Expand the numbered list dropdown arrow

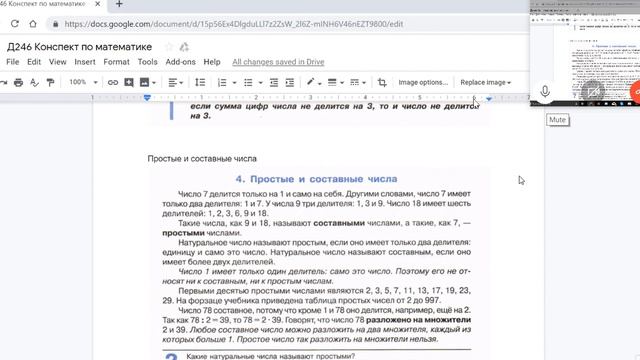(234, 83)
